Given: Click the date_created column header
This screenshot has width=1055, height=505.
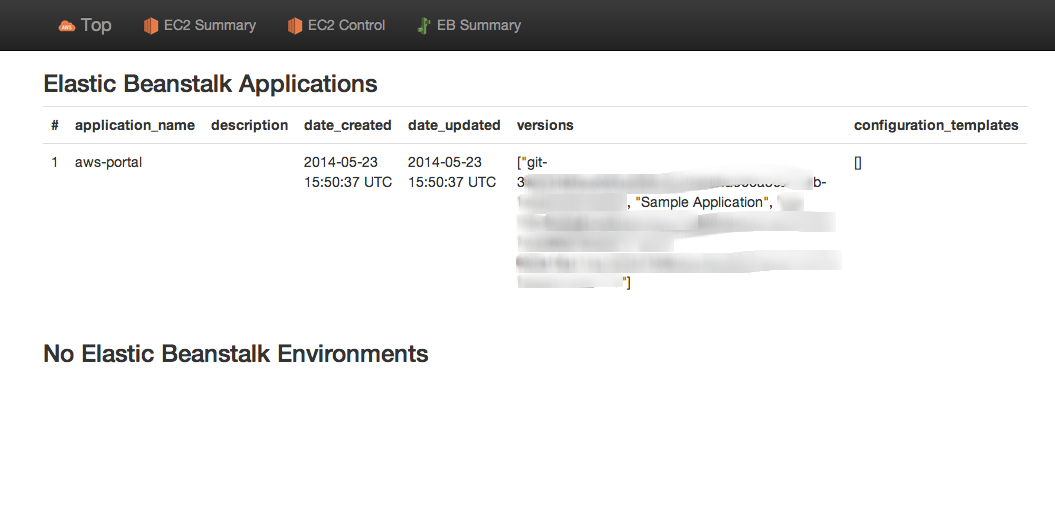Looking at the screenshot, I should coord(348,125).
